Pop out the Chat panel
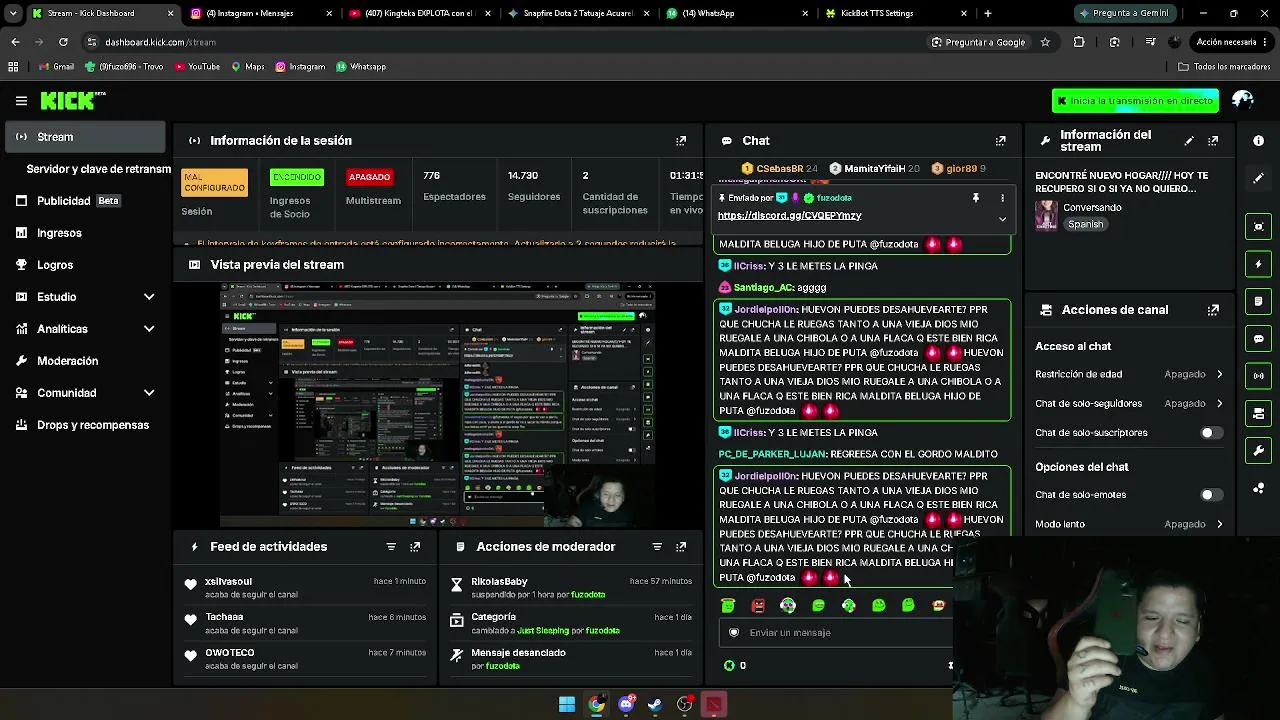This screenshot has height=720, width=1280. pyautogui.click(x=1000, y=141)
